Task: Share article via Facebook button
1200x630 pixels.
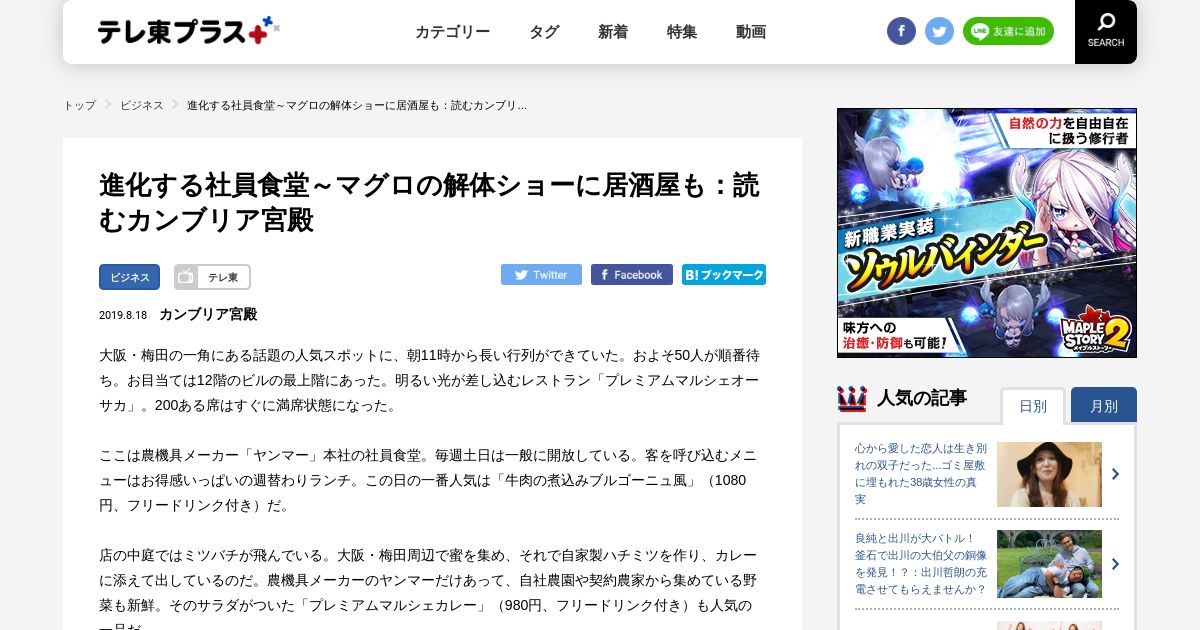Action: click(x=632, y=275)
